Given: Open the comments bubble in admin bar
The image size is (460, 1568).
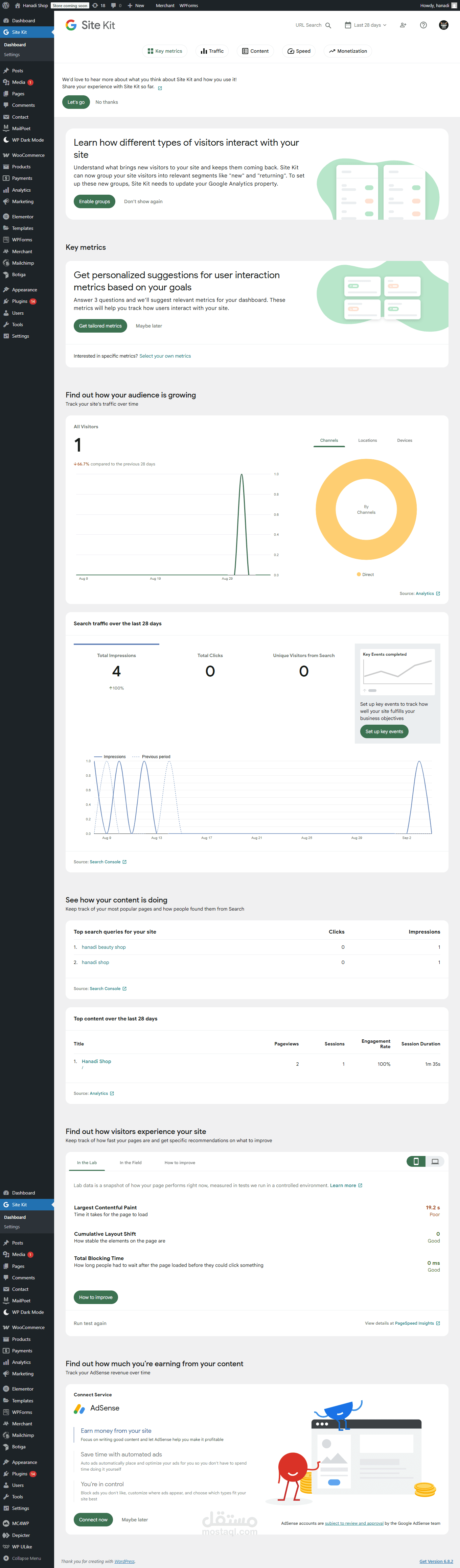Looking at the screenshot, I should pos(116,5).
